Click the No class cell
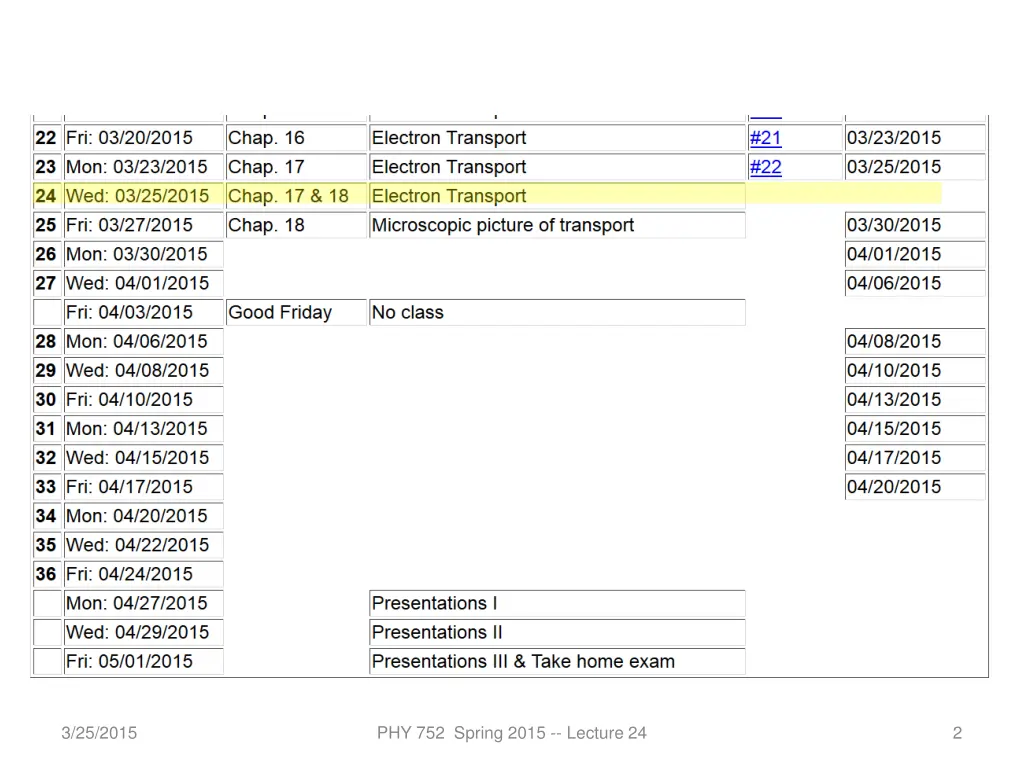Image resolution: width=1024 pixels, height=768 pixels. [x=557, y=312]
